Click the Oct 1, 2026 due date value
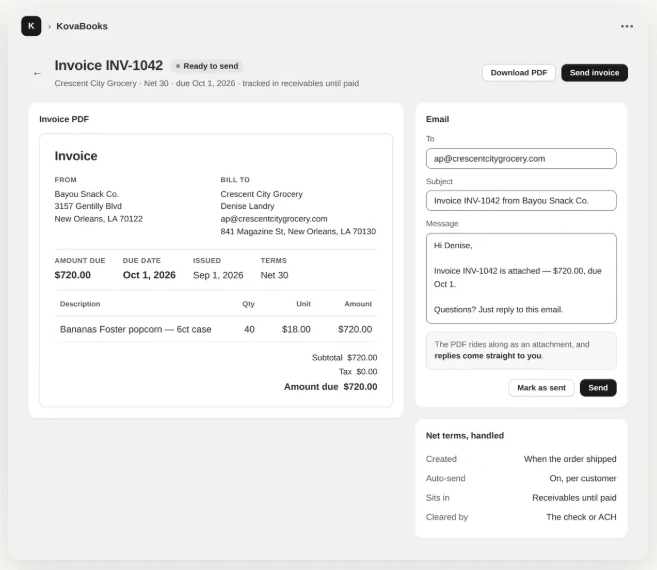 tap(149, 275)
